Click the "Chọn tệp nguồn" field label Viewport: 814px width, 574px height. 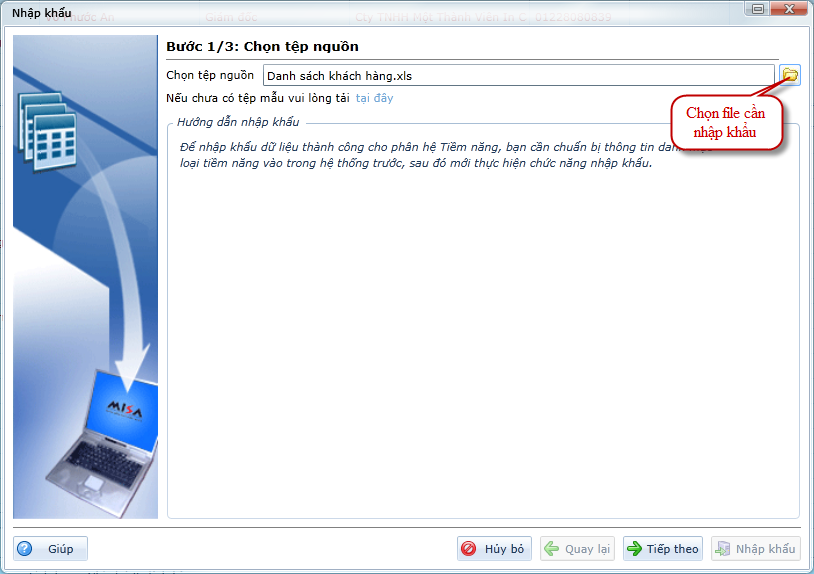pyautogui.click(x=210, y=75)
